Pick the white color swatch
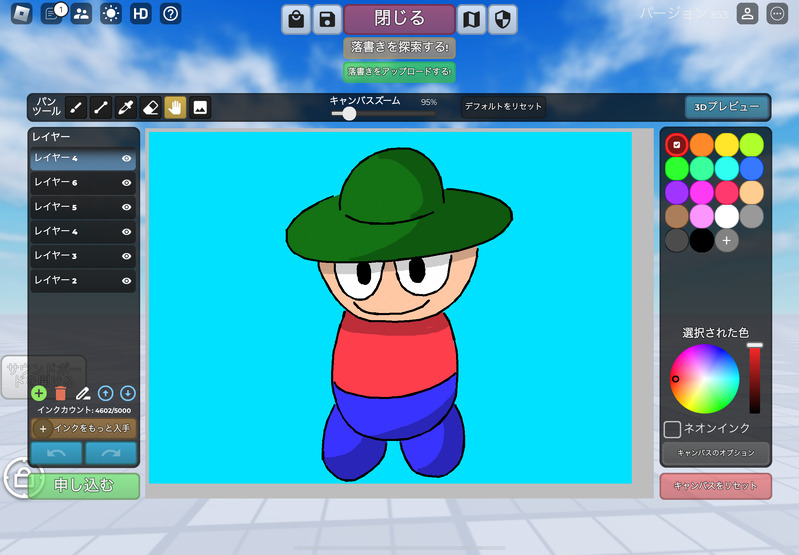 pos(727,217)
